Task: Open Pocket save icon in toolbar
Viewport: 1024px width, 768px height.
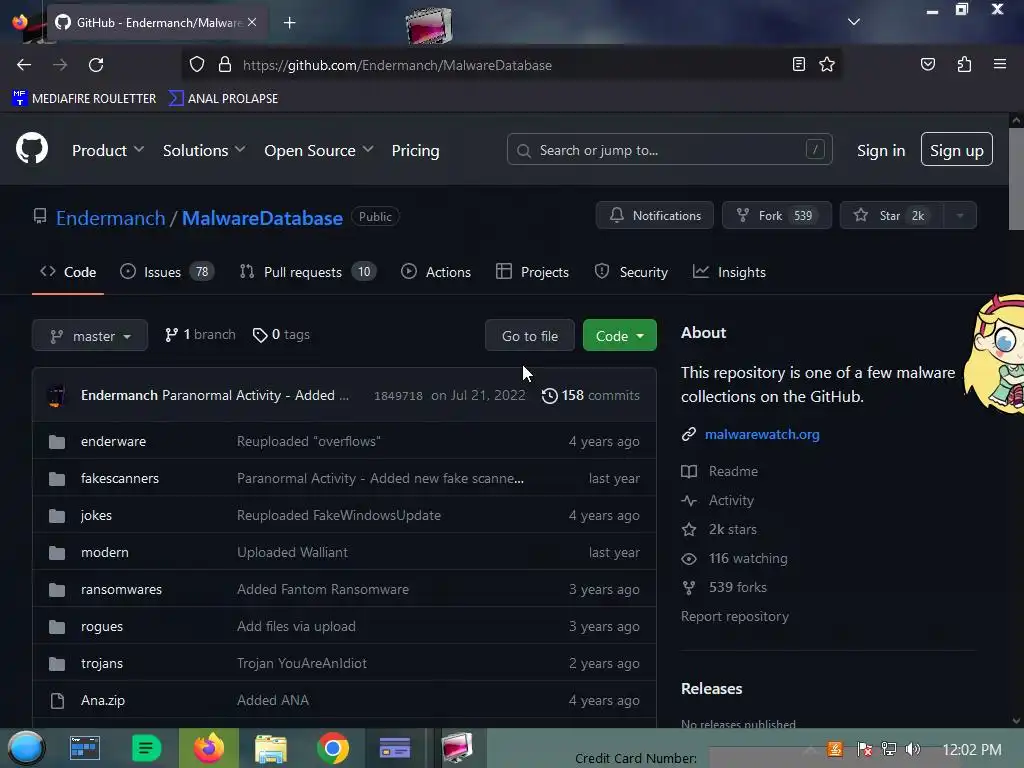Action: coord(928,64)
